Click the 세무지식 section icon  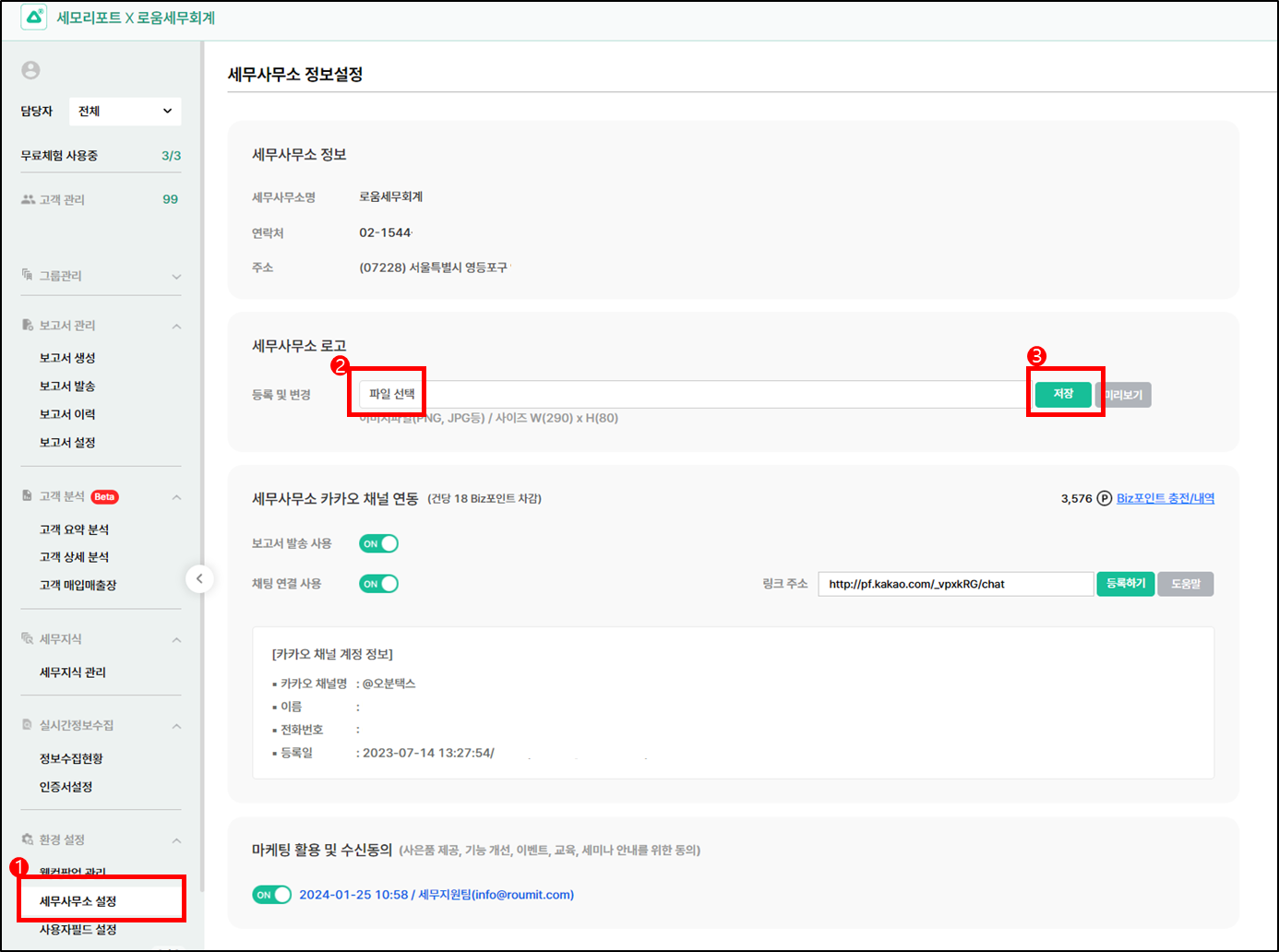(28, 639)
